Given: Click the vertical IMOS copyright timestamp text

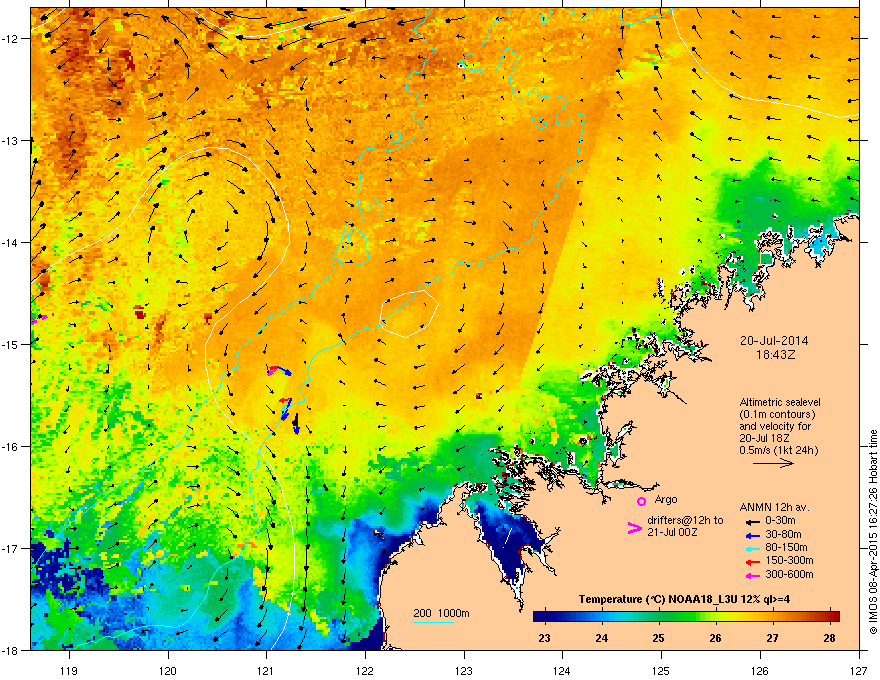Looking at the screenshot, I should (873, 532).
